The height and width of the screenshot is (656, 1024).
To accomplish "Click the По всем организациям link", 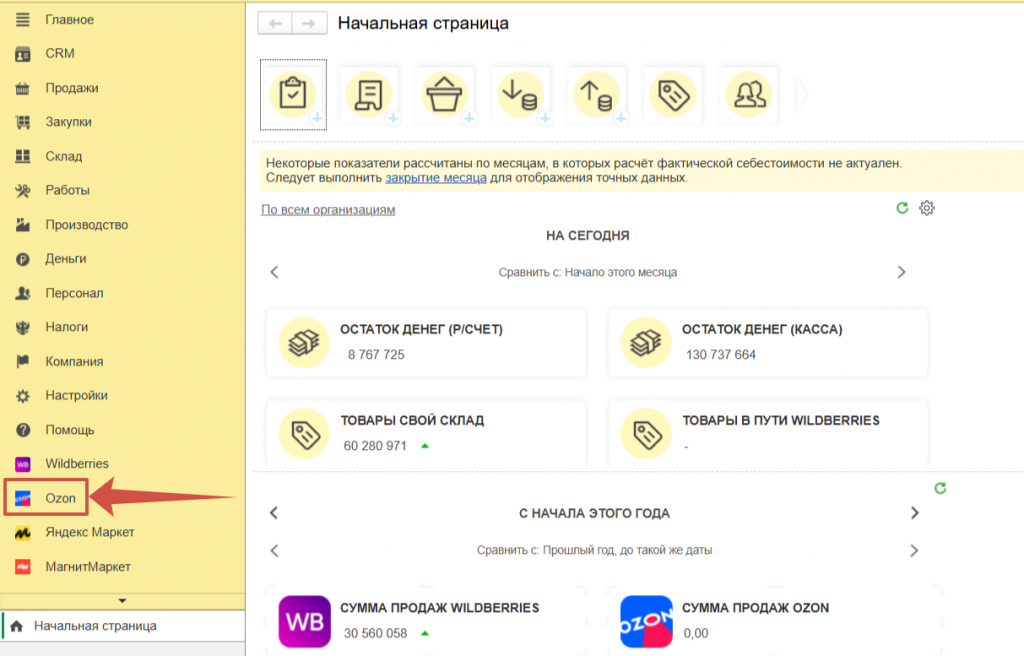I will tap(328, 210).
